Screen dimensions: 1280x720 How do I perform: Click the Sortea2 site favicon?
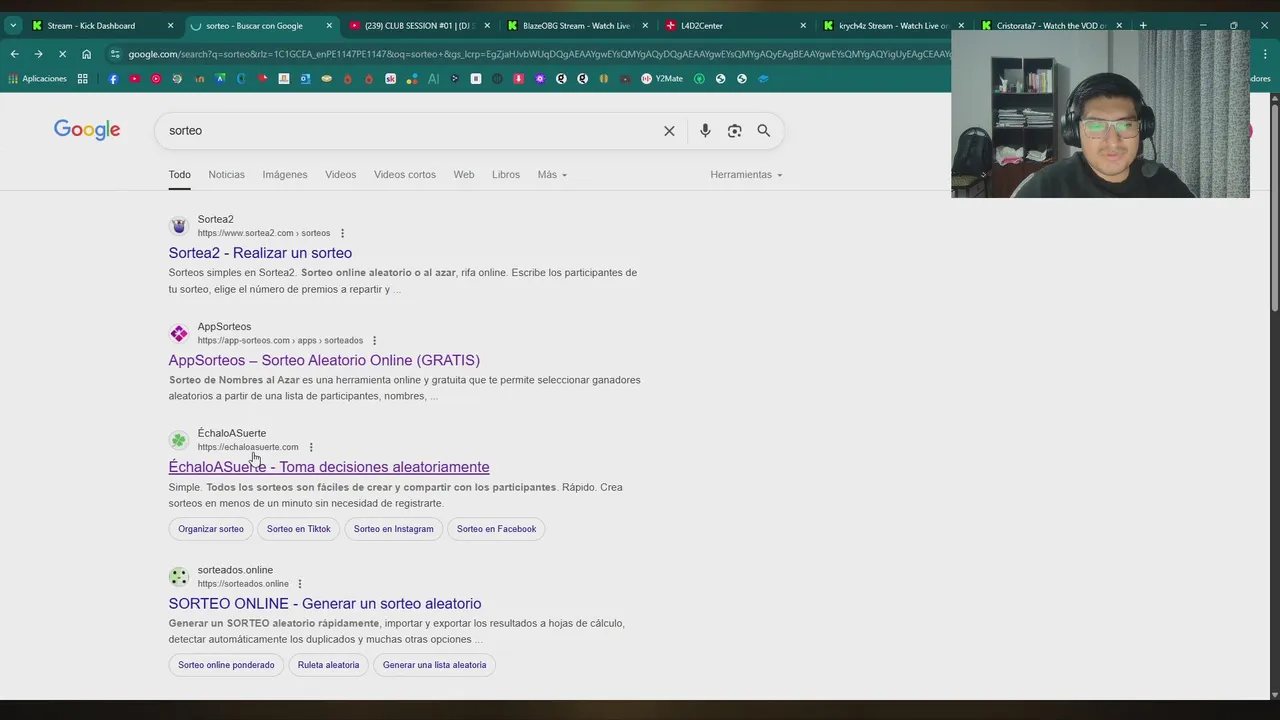tap(178, 226)
